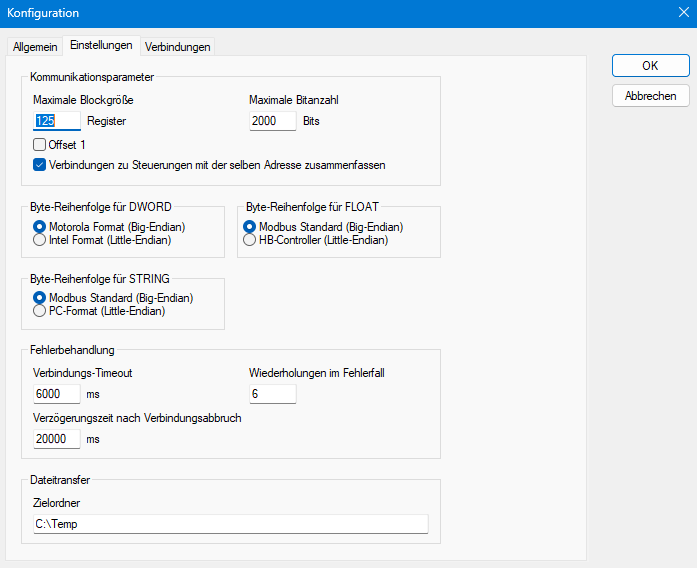The width and height of the screenshot is (697, 568).
Task: Uncheck Verbindungen zu Steuerungen zusammenfassen option
Action: 40,165
